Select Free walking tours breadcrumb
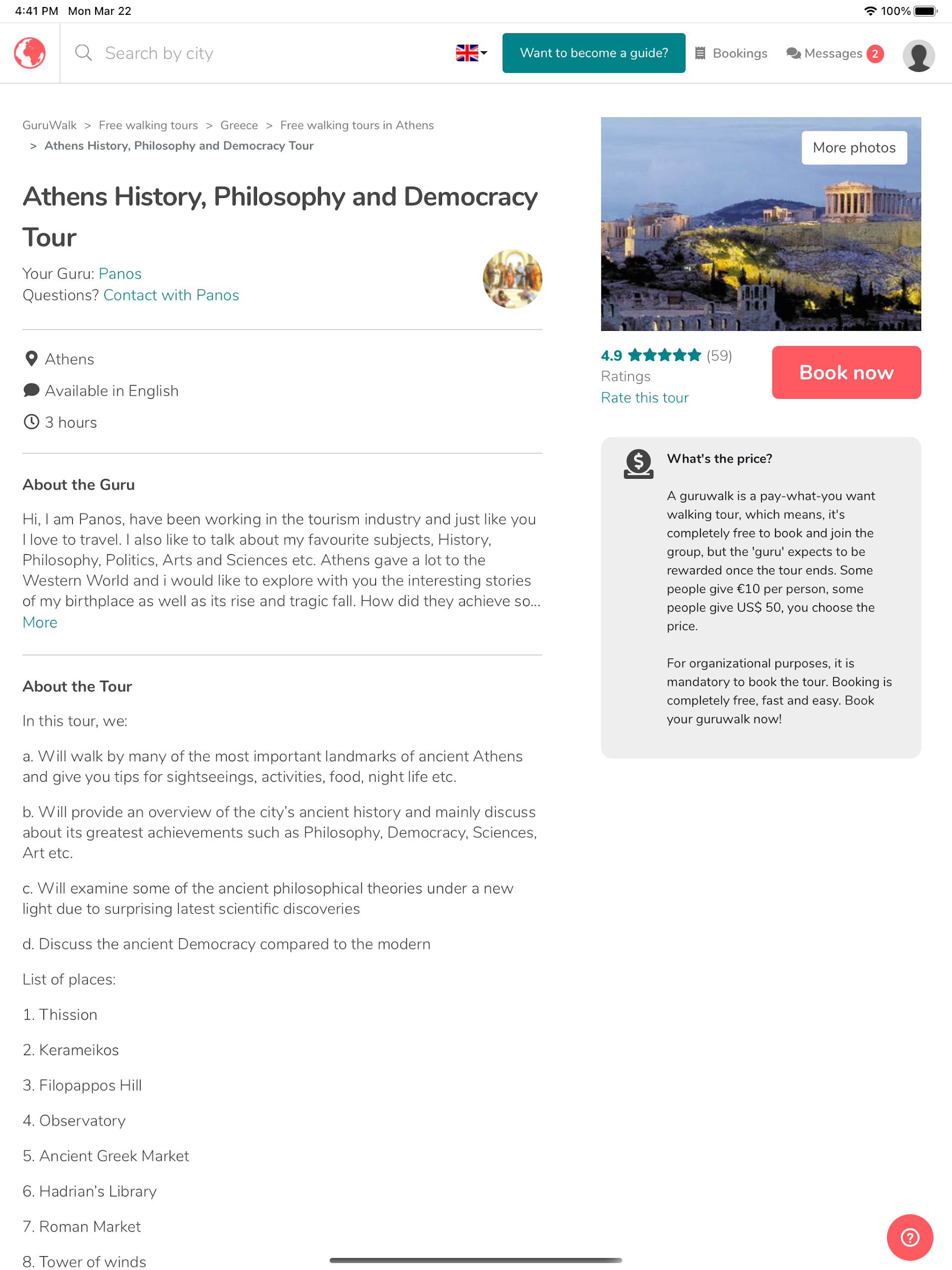952x1270 pixels. [148, 125]
